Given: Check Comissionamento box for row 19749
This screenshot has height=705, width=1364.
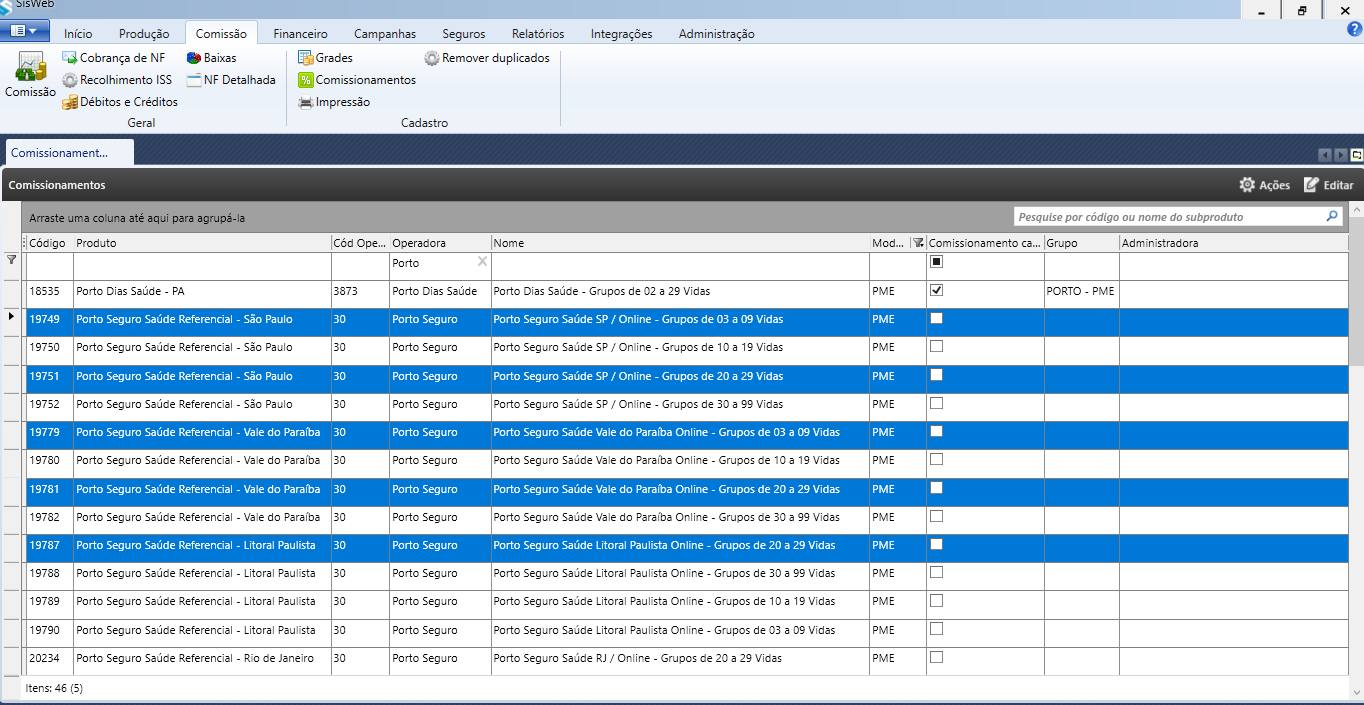Looking at the screenshot, I should click(x=937, y=319).
